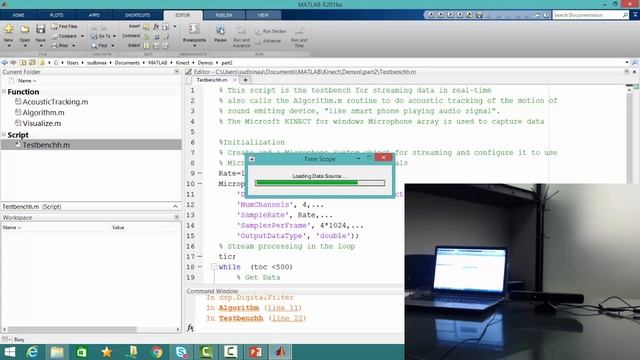Viewport: 640px width, 360px height.
Task: Click Run and Advance
Action: [241, 36]
